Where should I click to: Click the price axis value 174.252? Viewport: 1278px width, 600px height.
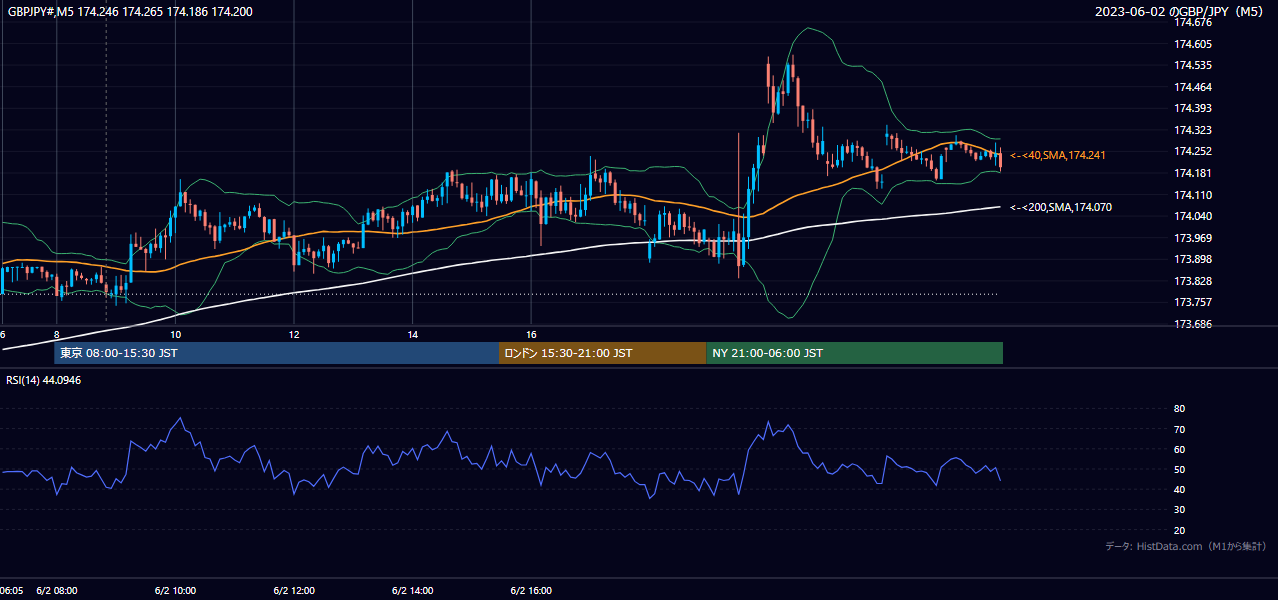click(x=1193, y=152)
